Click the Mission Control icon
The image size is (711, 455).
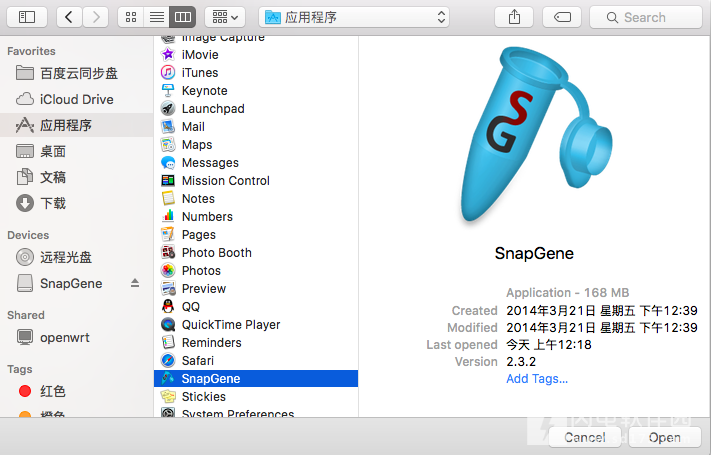point(168,181)
